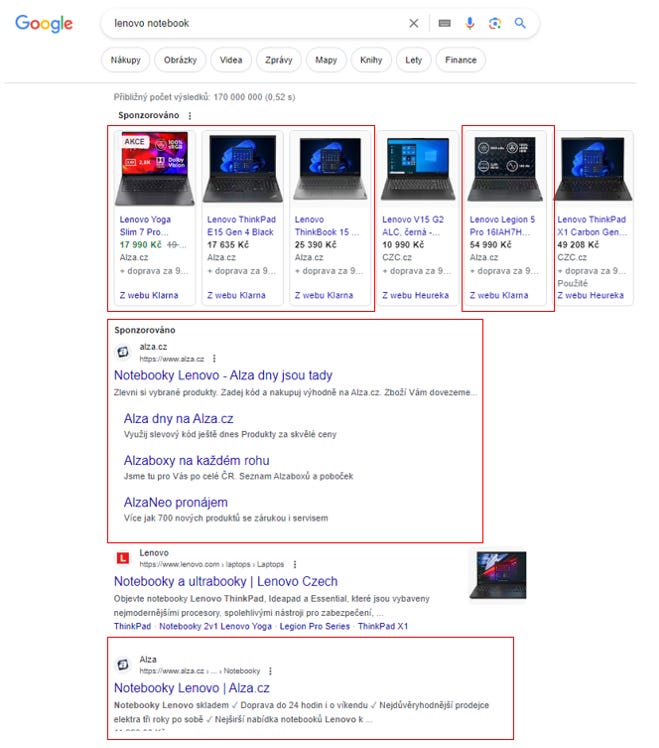This screenshot has width=659, height=748.
Task: Open the Legion Pro Series sitelink
Action: (x=314, y=626)
